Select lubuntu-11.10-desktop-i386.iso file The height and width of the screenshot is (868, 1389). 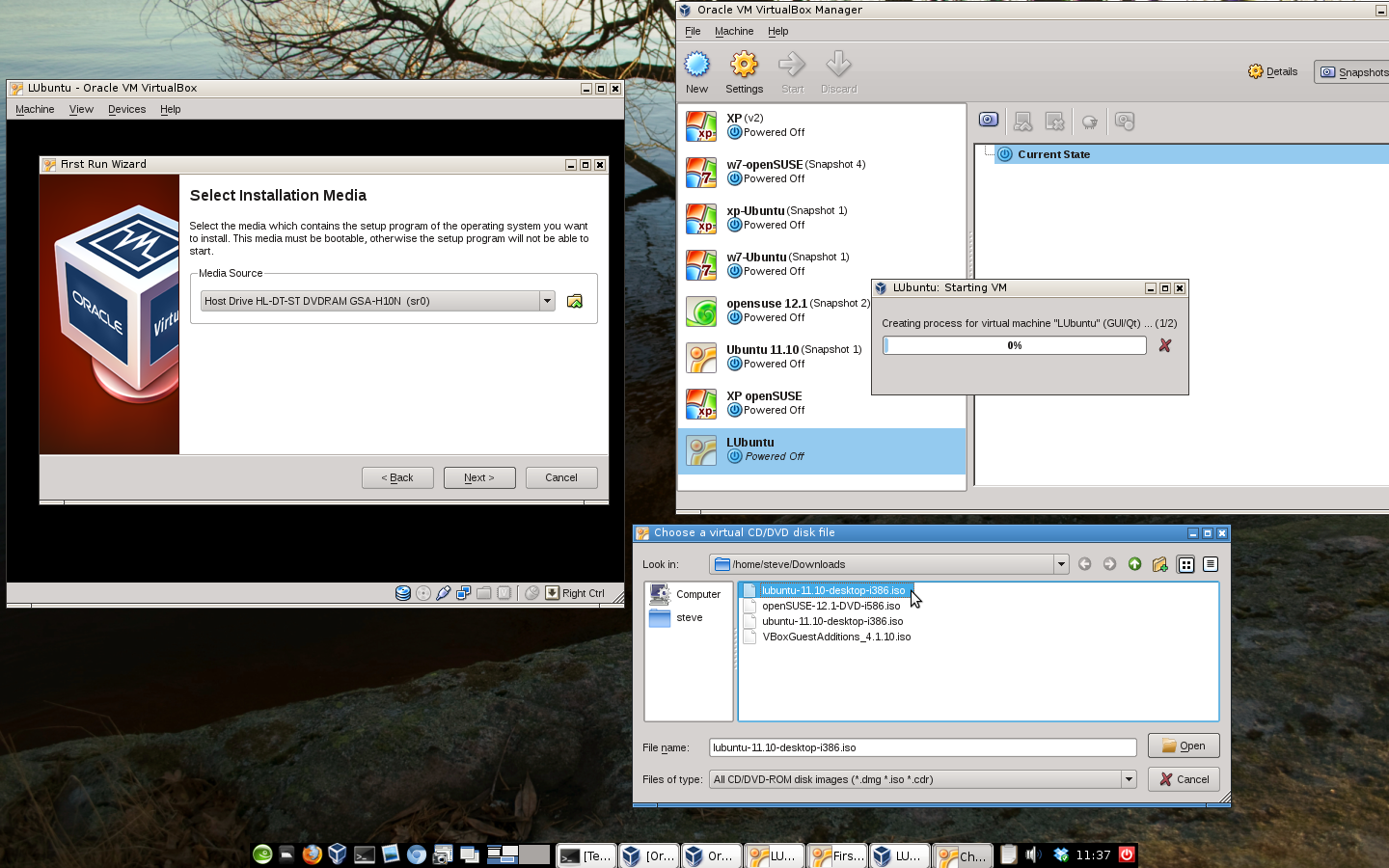click(825, 590)
